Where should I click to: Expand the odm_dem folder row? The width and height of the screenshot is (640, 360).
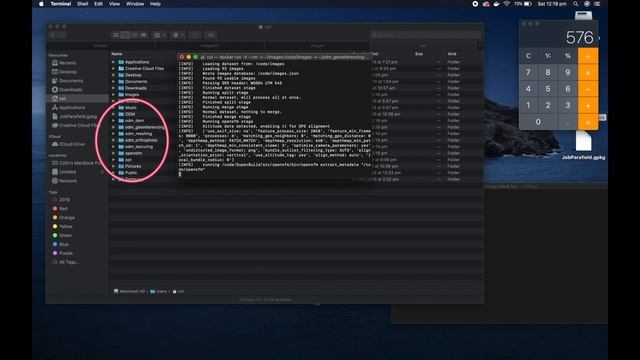tap(113, 121)
